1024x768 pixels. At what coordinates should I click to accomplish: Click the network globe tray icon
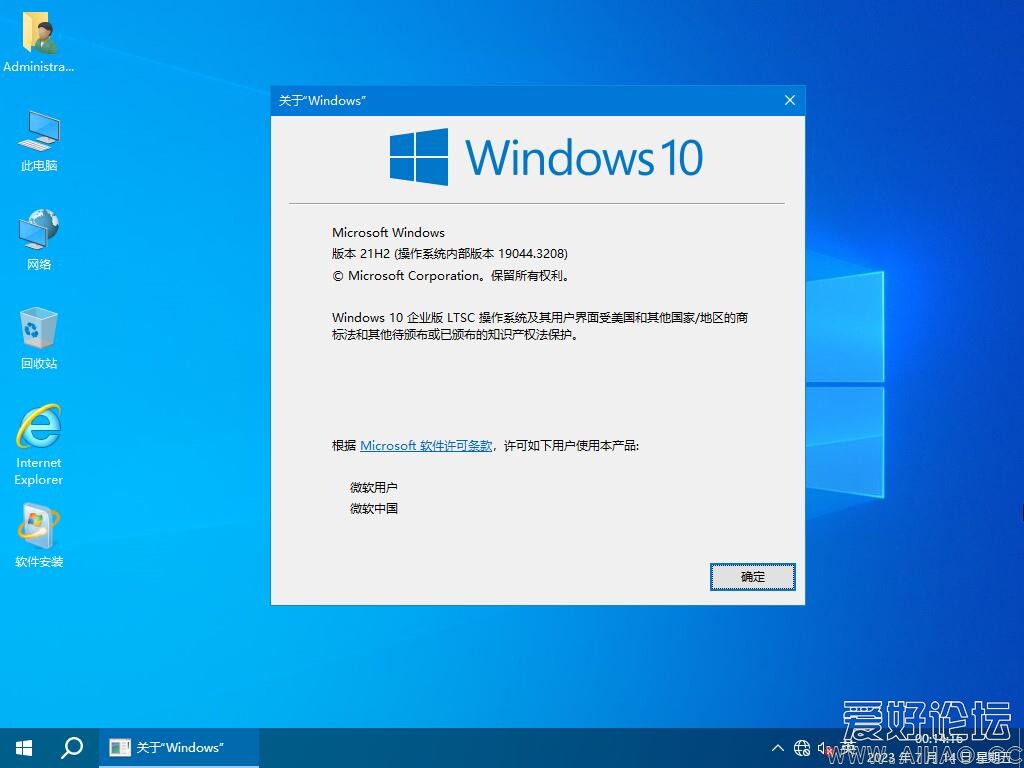coord(802,748)
